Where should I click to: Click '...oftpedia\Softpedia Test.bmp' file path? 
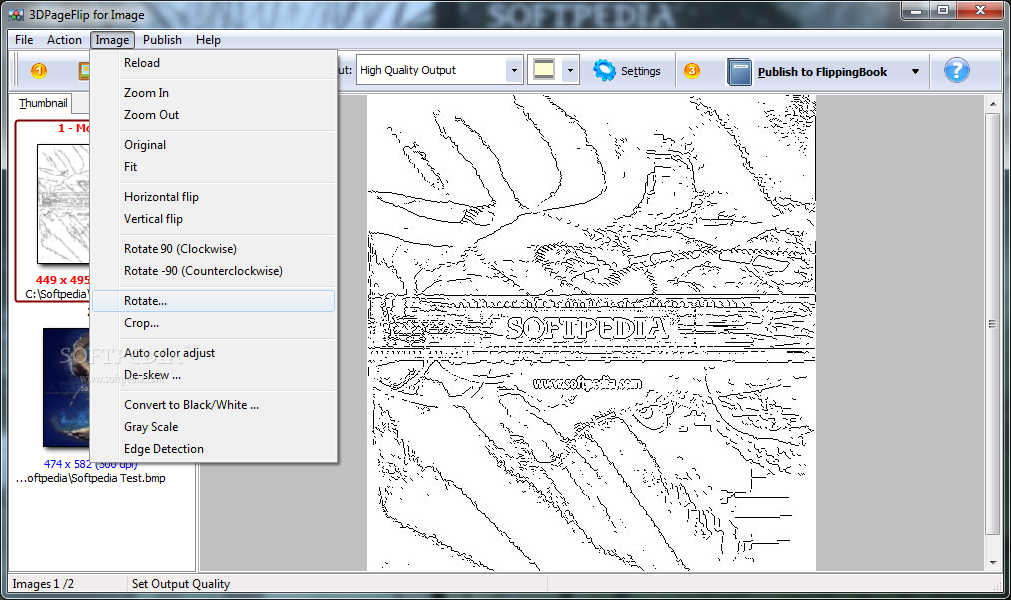pyautogui.click(x=90, y=478)
